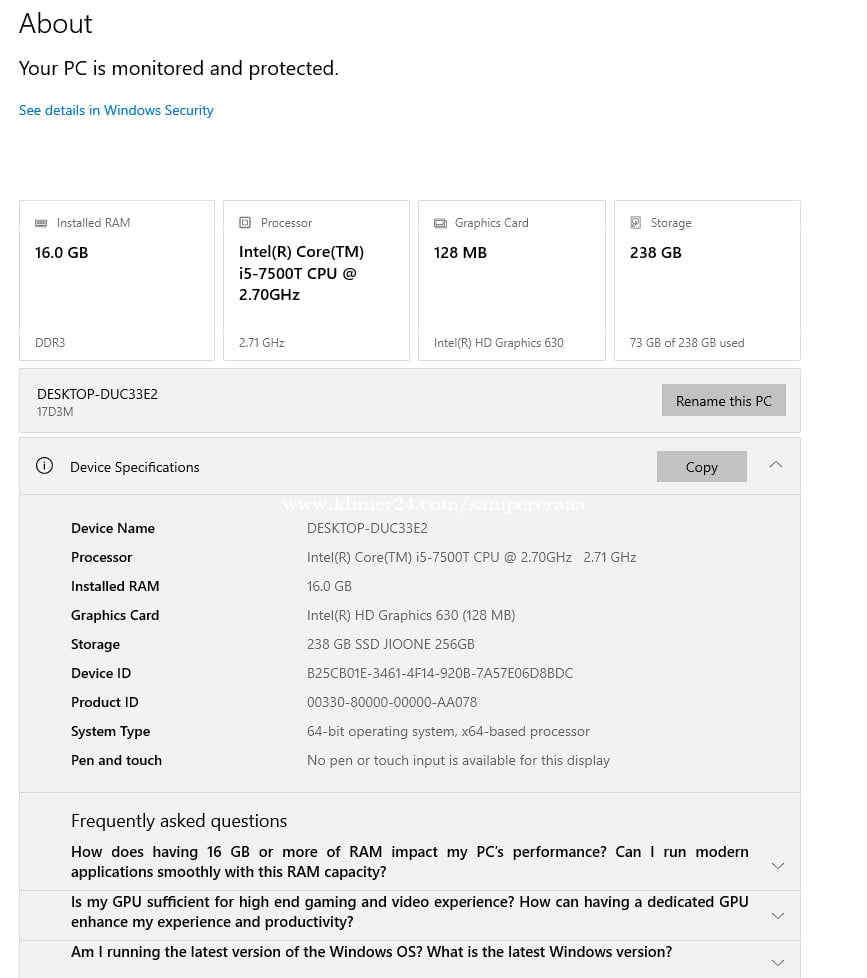Click the Storage card icon
This screenshot has width=867, height=978.
[636, 223]
